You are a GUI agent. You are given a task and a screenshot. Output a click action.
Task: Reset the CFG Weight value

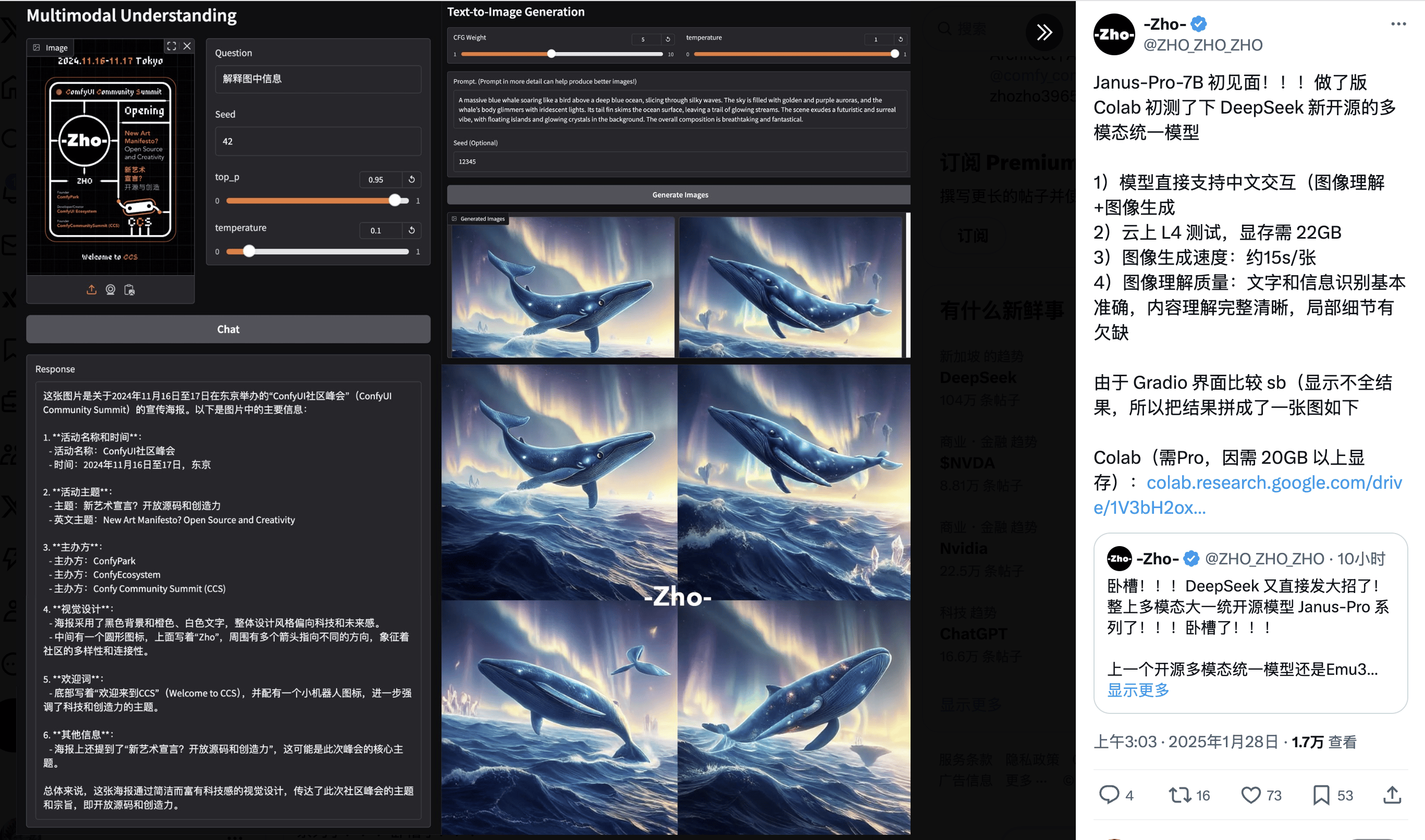pos(668,40)
